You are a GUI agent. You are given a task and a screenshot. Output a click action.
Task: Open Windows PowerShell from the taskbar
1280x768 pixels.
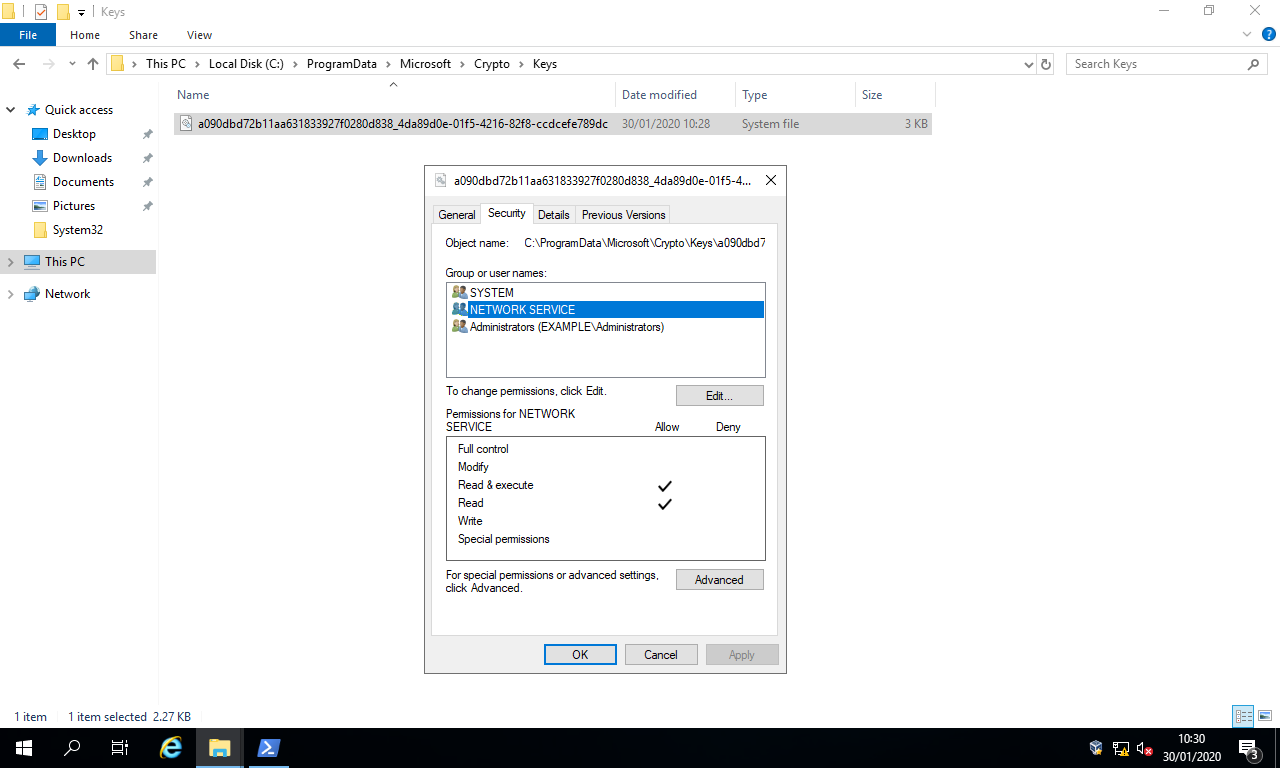coord(267,747)
